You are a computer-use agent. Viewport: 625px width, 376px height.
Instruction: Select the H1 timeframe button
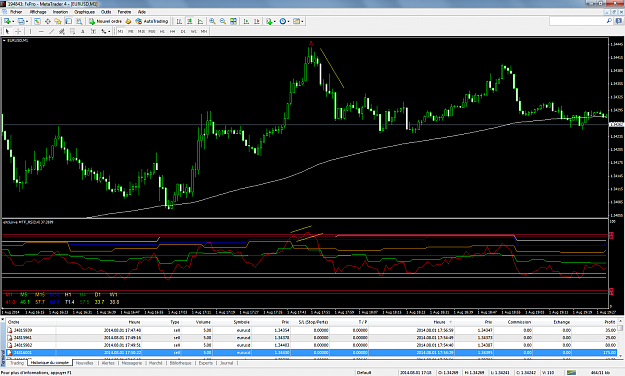(x=162, y=31)
